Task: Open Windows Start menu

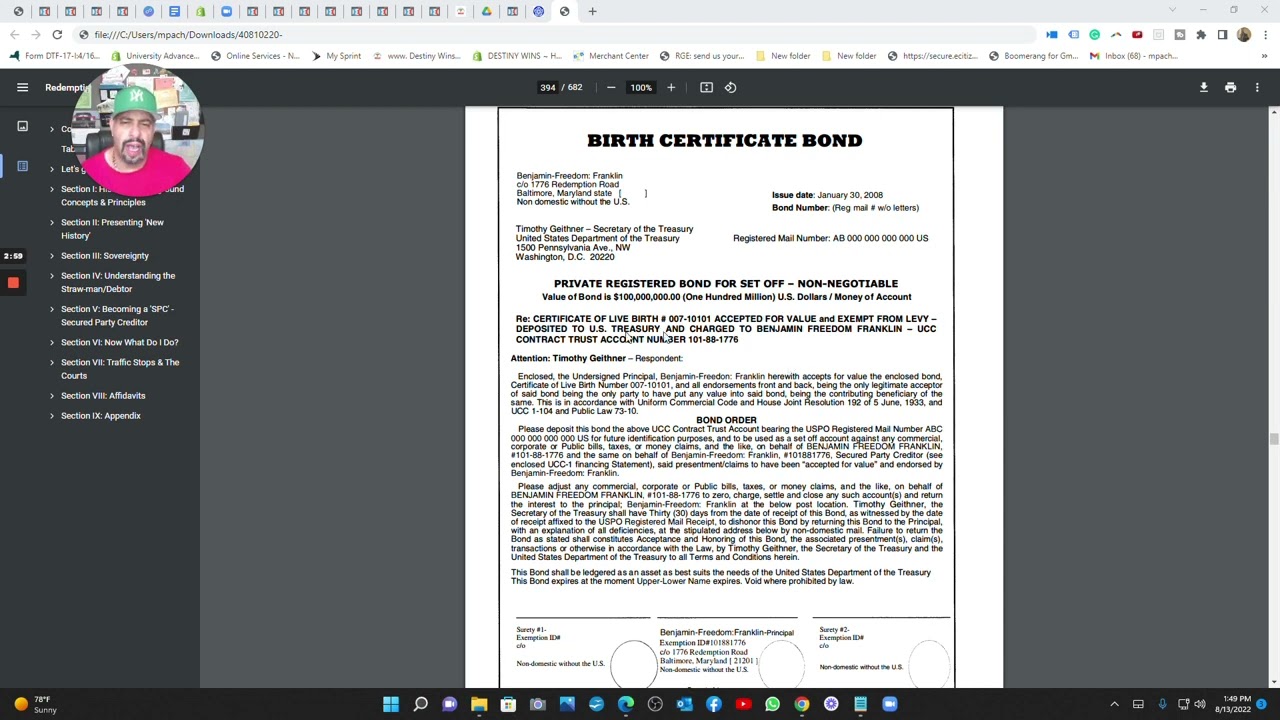Action: click(x=391, y=704)
